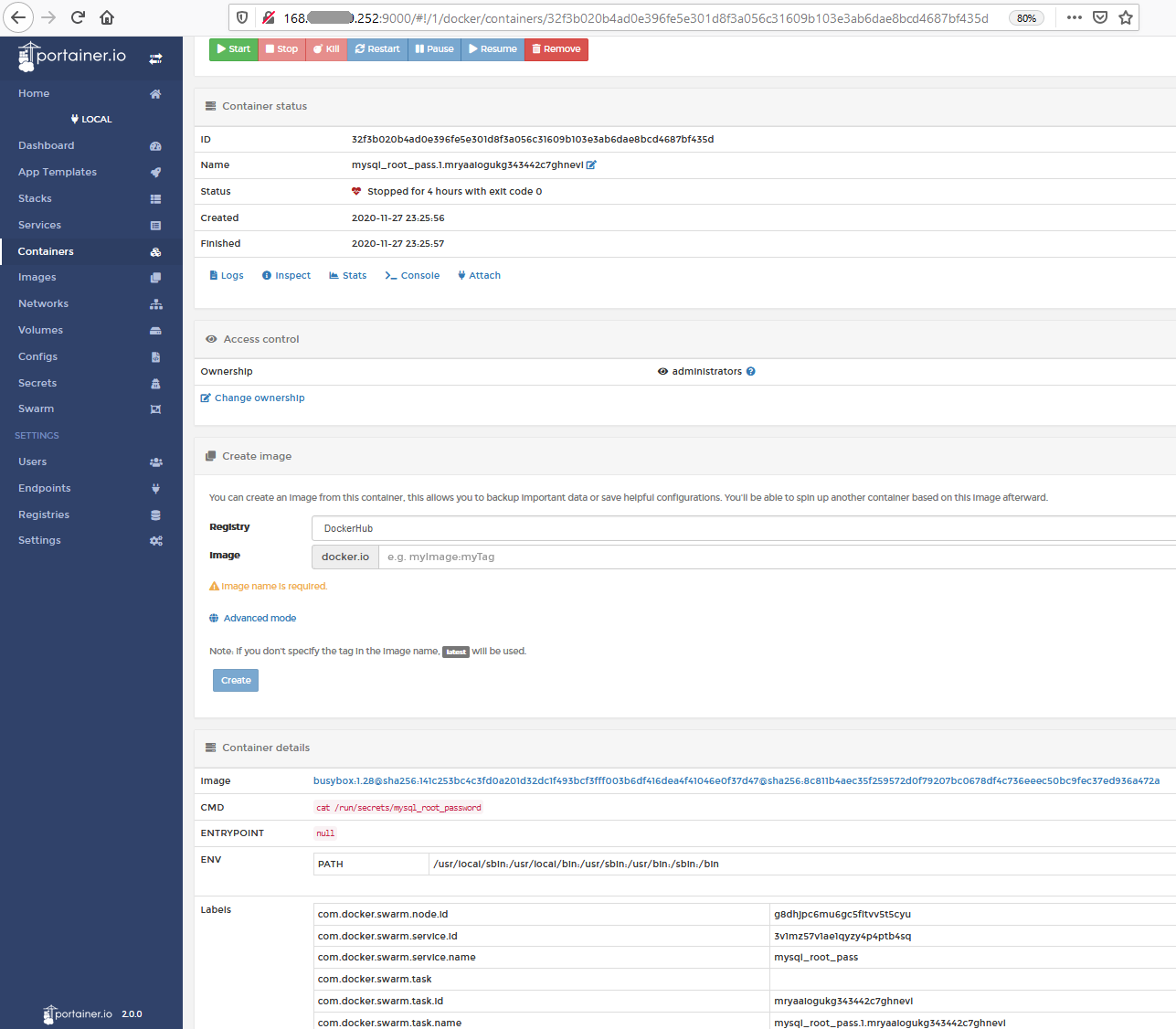
Task: Open the container Logs link
Action: (x=227, y=275)
